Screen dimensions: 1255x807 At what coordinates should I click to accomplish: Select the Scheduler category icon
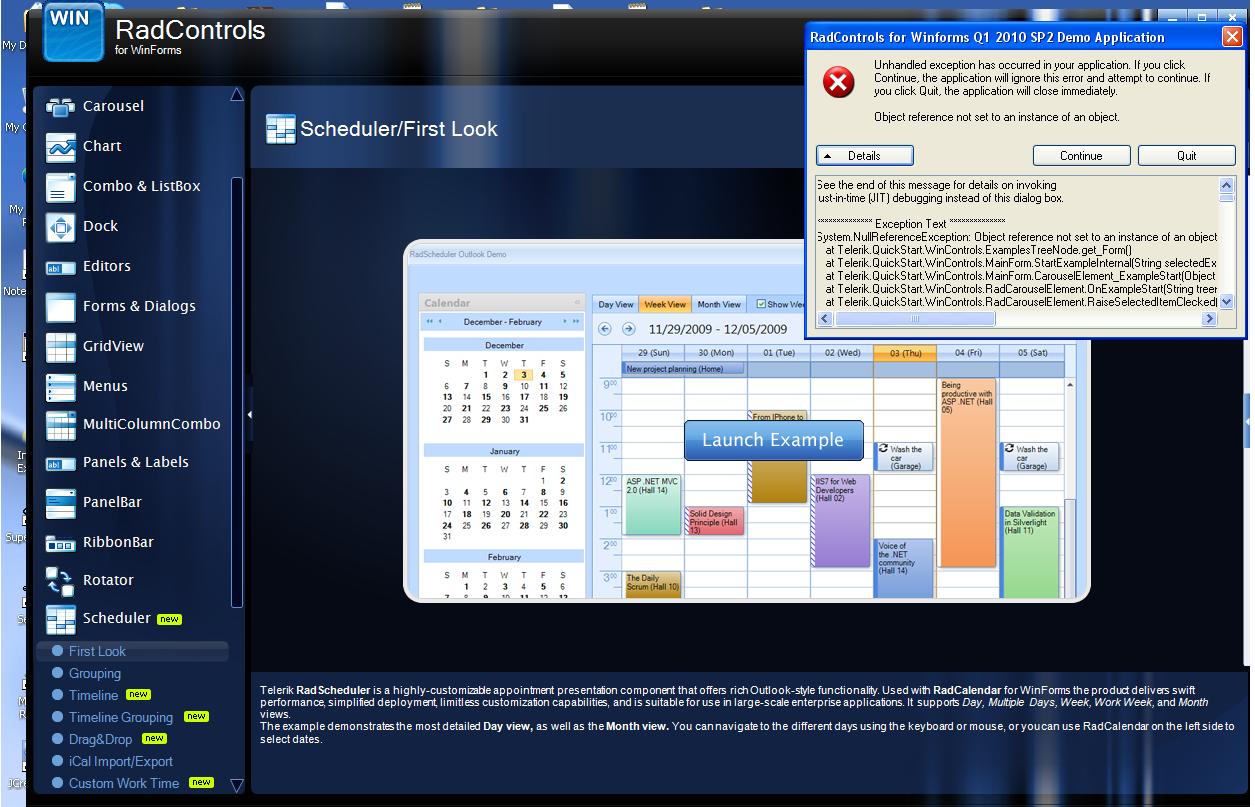click(61, 619)
